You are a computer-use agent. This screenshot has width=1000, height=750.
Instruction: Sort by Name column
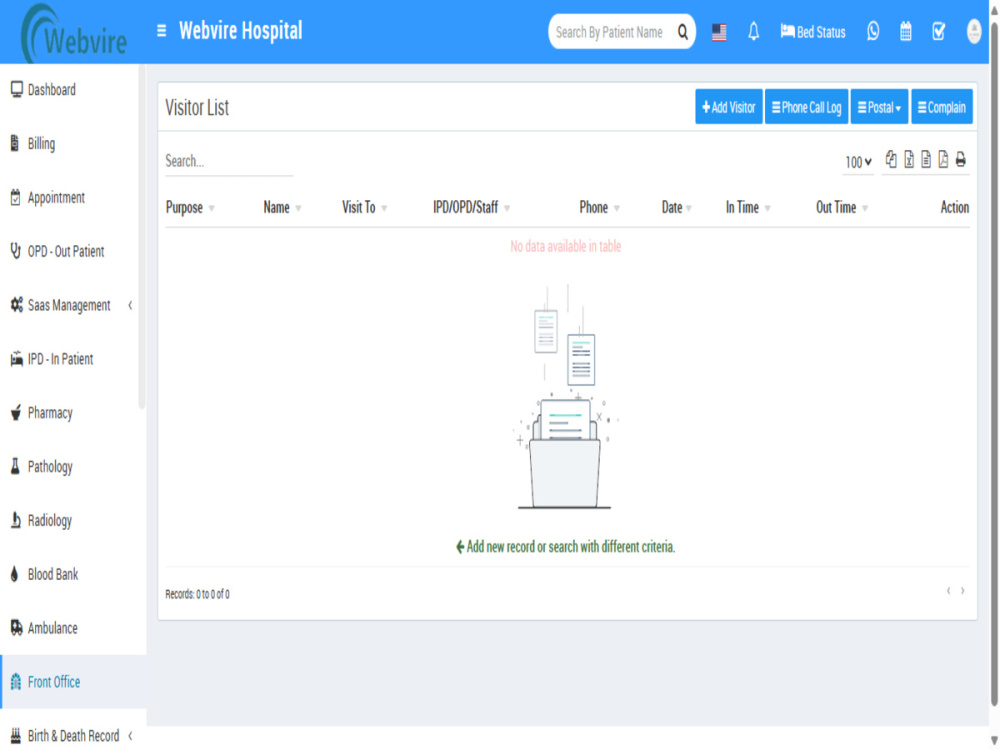pos(283,207)
